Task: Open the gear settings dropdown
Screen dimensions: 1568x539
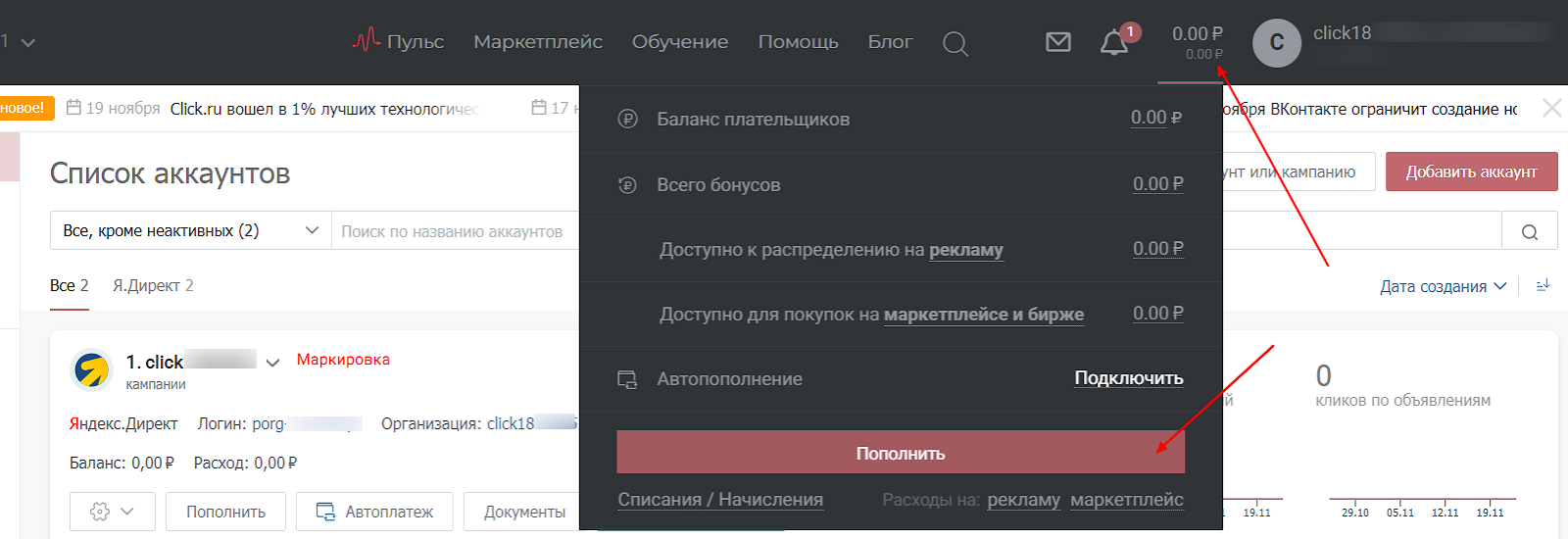Action: tap(112, 512)
